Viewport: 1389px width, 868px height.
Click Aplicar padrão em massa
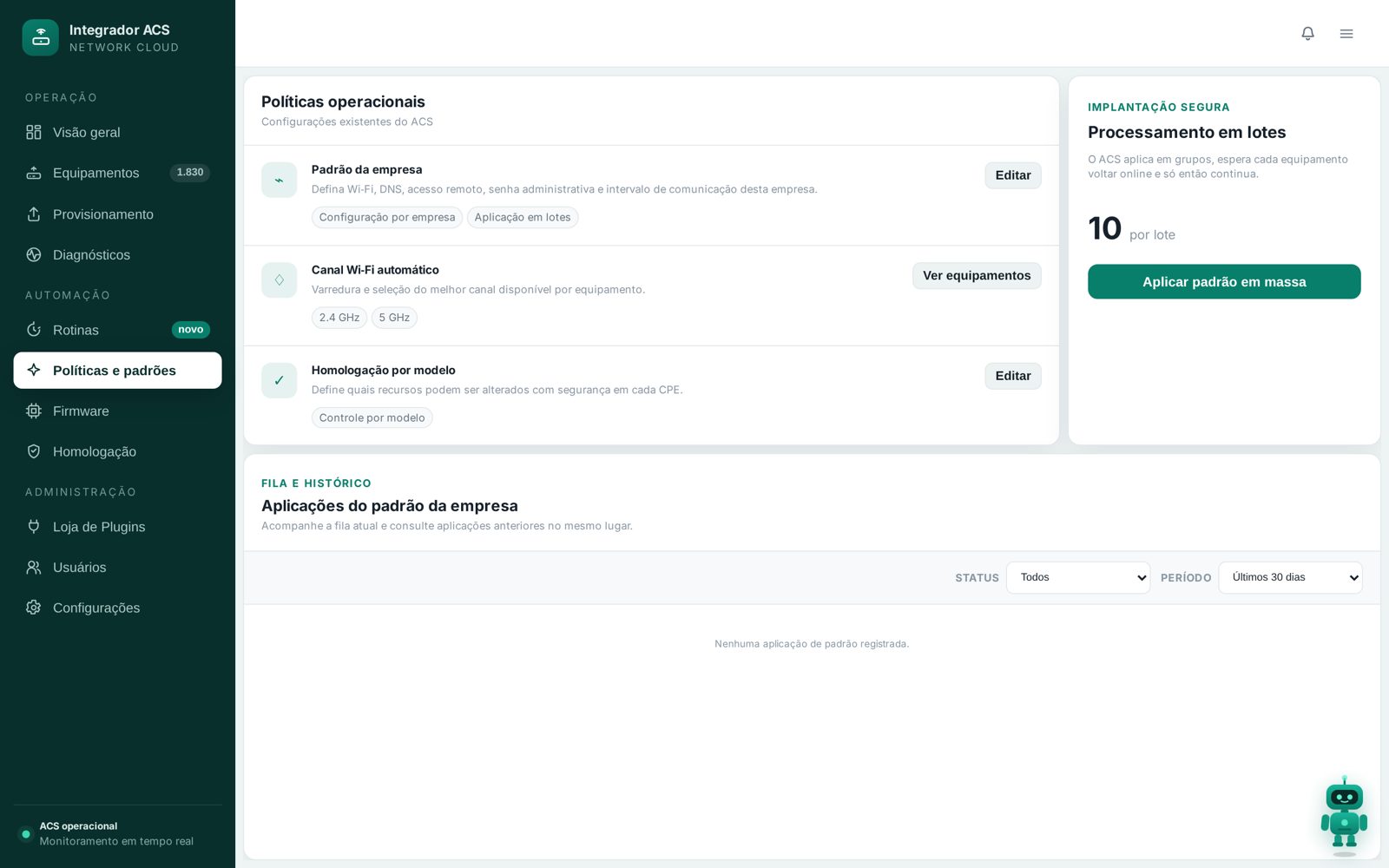(x=1224, y=281)
